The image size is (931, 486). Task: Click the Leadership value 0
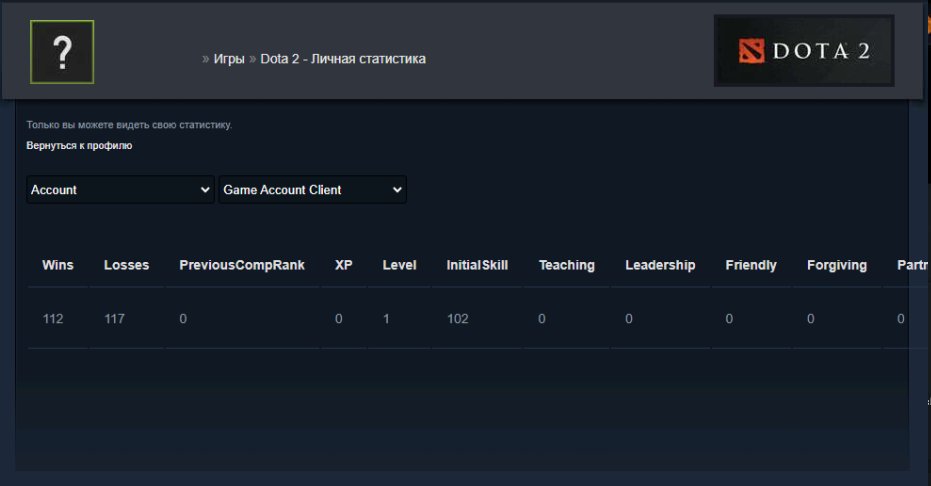(x=629, y=319)
